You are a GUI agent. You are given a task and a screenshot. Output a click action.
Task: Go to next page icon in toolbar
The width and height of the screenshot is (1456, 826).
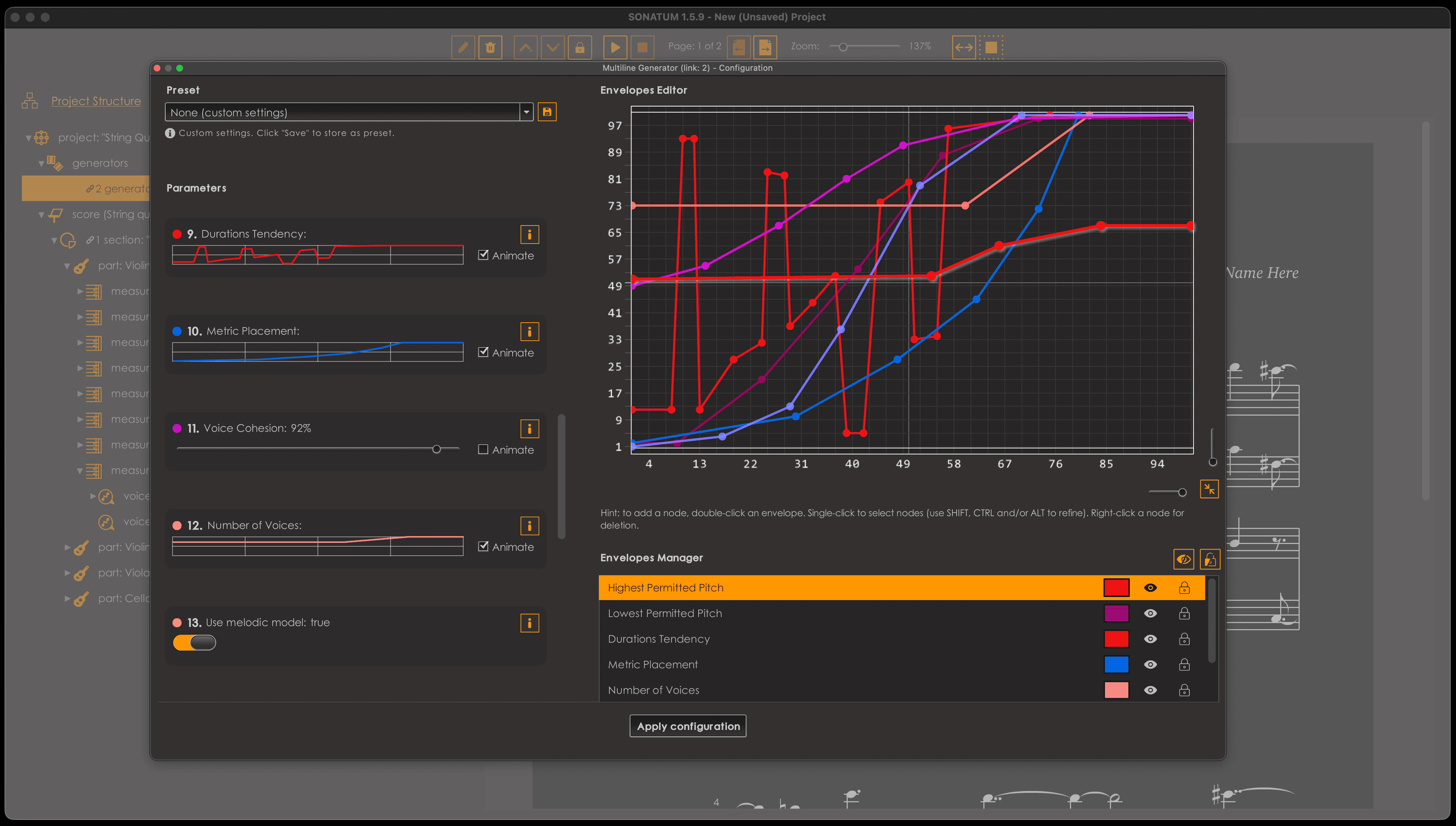coord(765,47)
